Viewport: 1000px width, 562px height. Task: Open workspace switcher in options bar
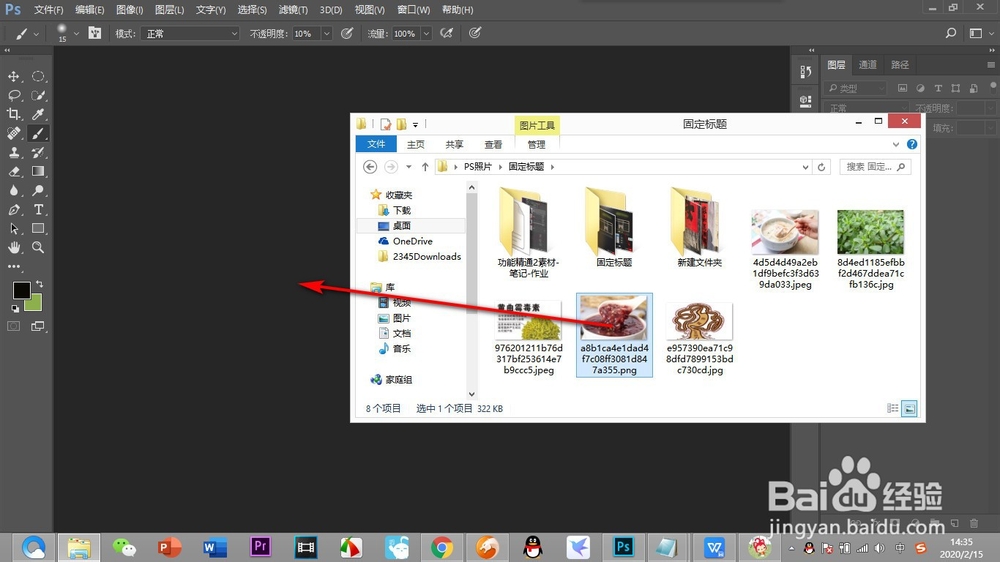pos(980,33)
